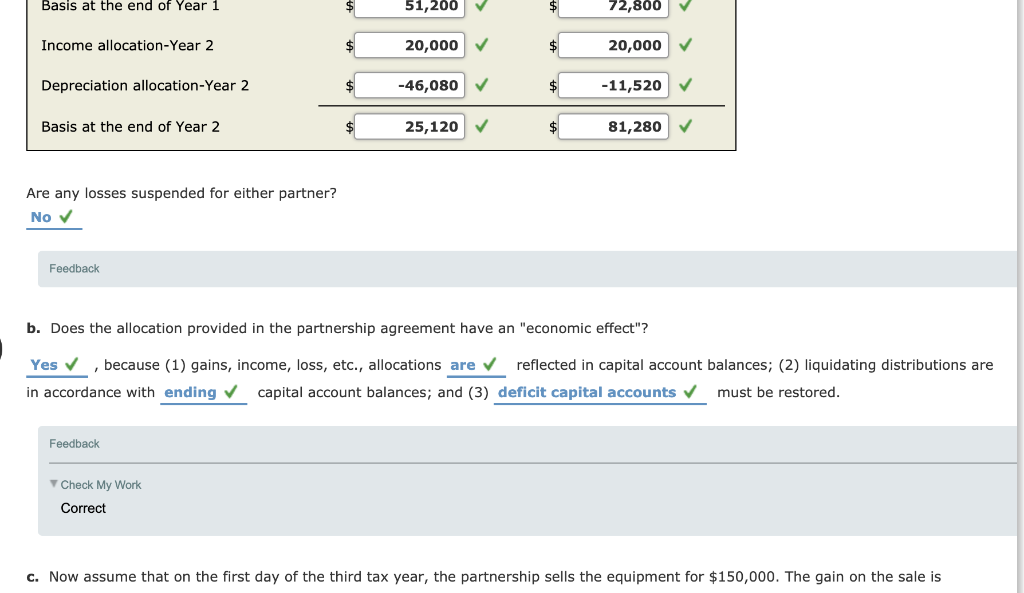Image resolution: width=1024 pixels, height=593 pixels.
Task: Select the No dropdown under suspended losses question
Action: click(x=41, y=216)
